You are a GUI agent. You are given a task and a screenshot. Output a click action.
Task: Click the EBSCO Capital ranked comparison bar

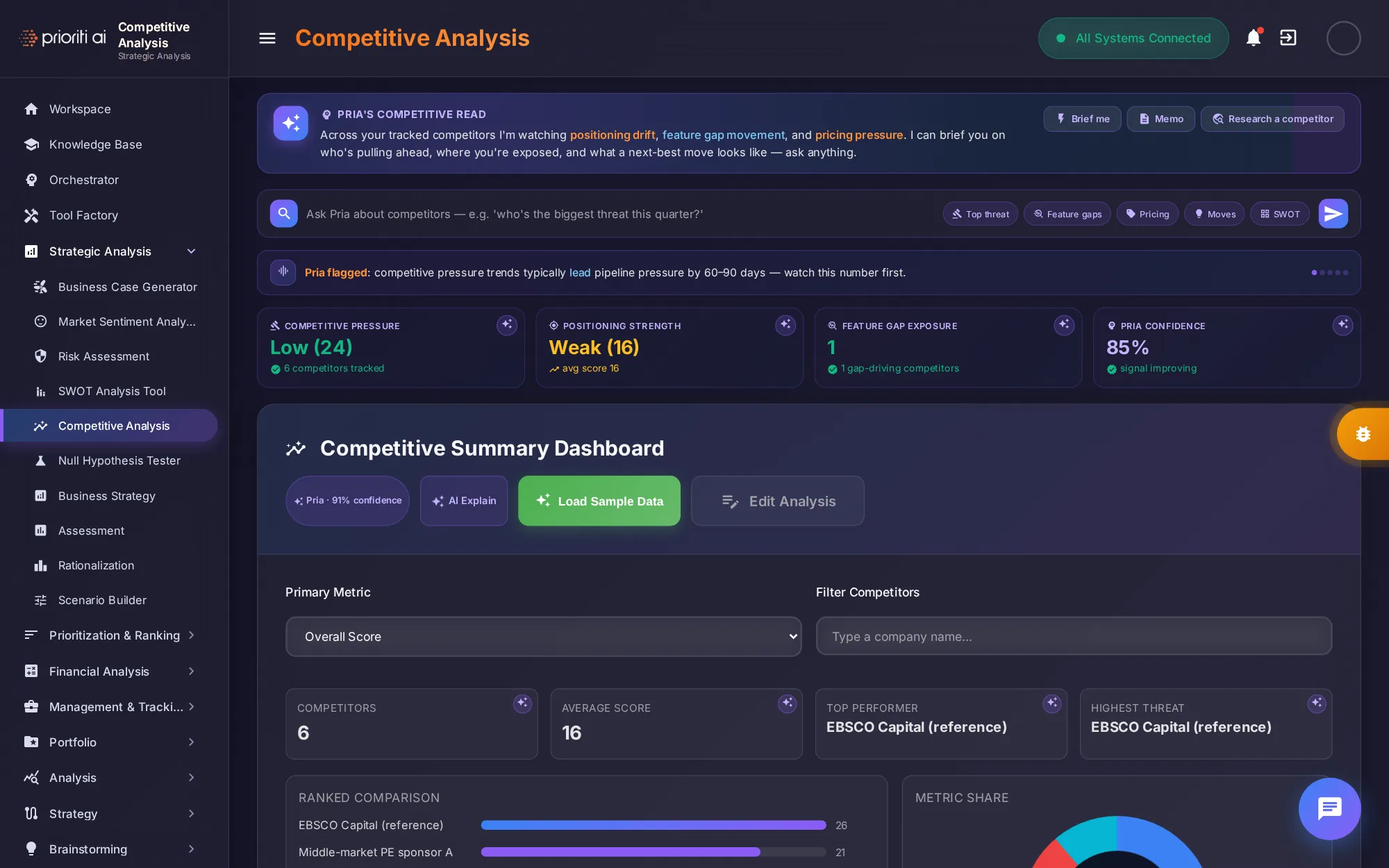(x=654, y=825)
